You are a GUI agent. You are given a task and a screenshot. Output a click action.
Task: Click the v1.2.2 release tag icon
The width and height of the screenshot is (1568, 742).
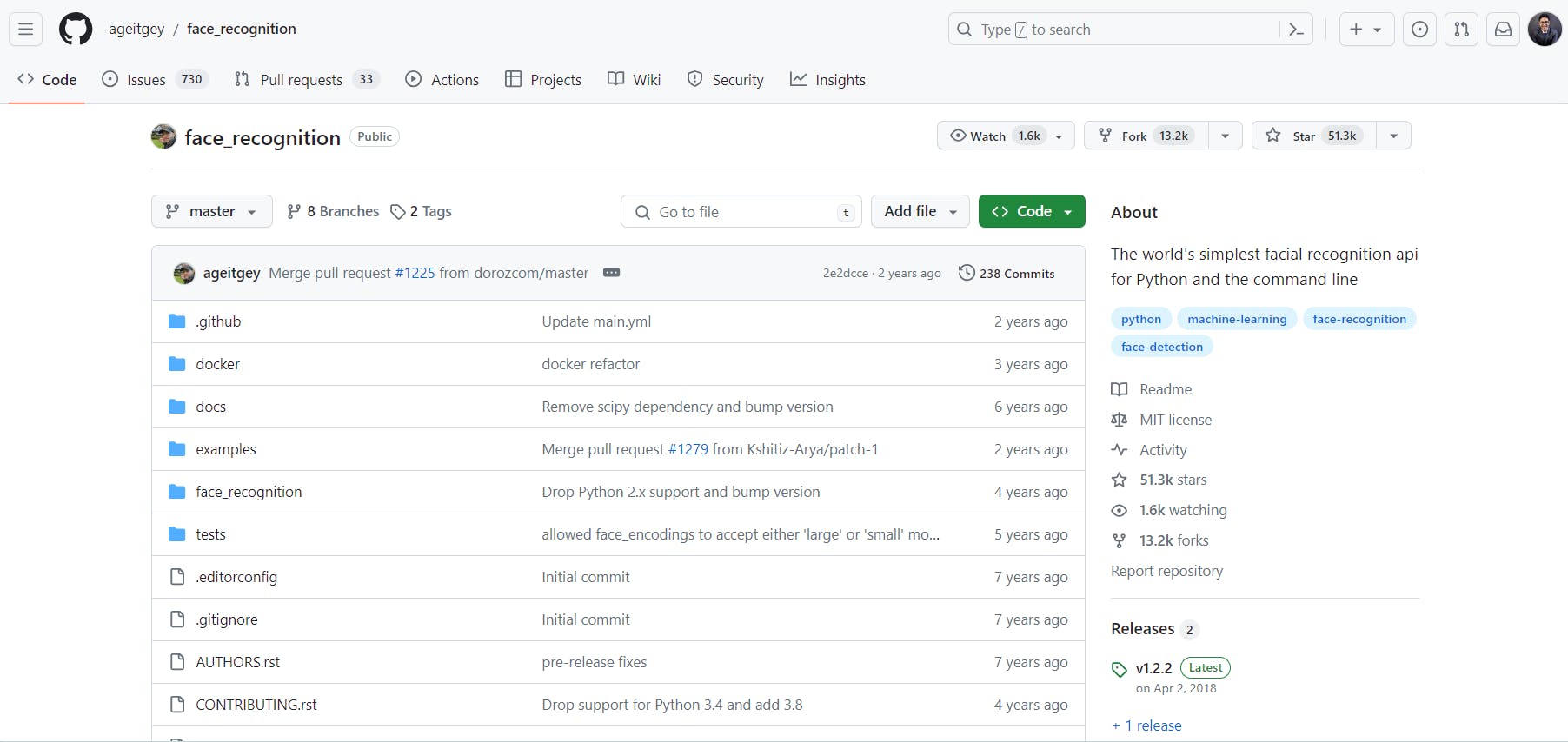pyautogui.click(x=1120, y=669)
